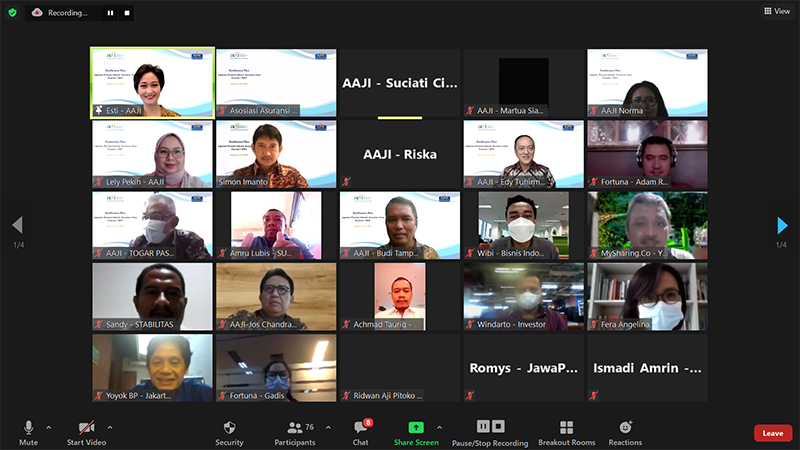Select the Yoyok BP - Jakart... tile
The width and height of the screenshot is (800, 450).
coord(153,368)
